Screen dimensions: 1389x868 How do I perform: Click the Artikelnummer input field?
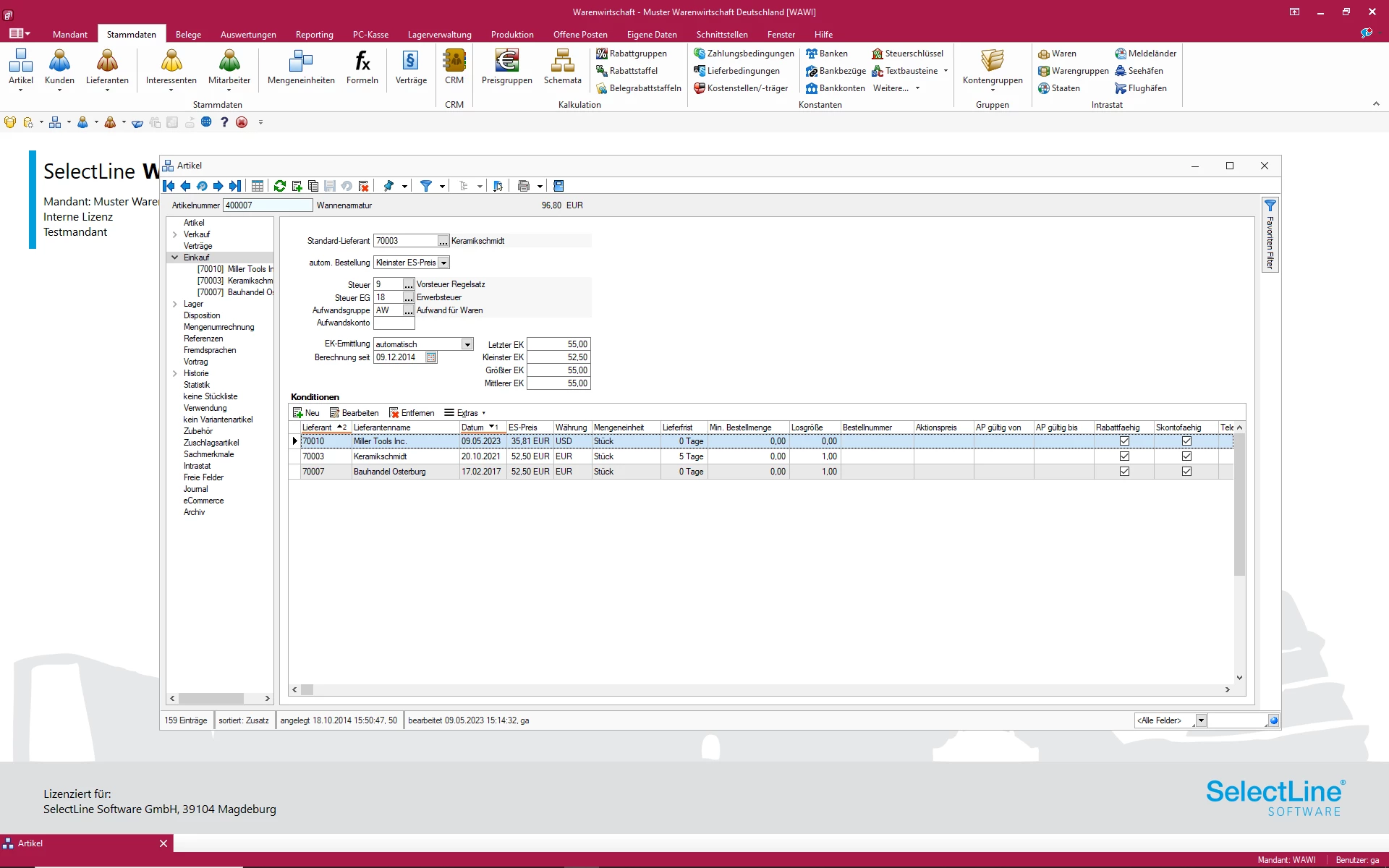pos(268,205)
